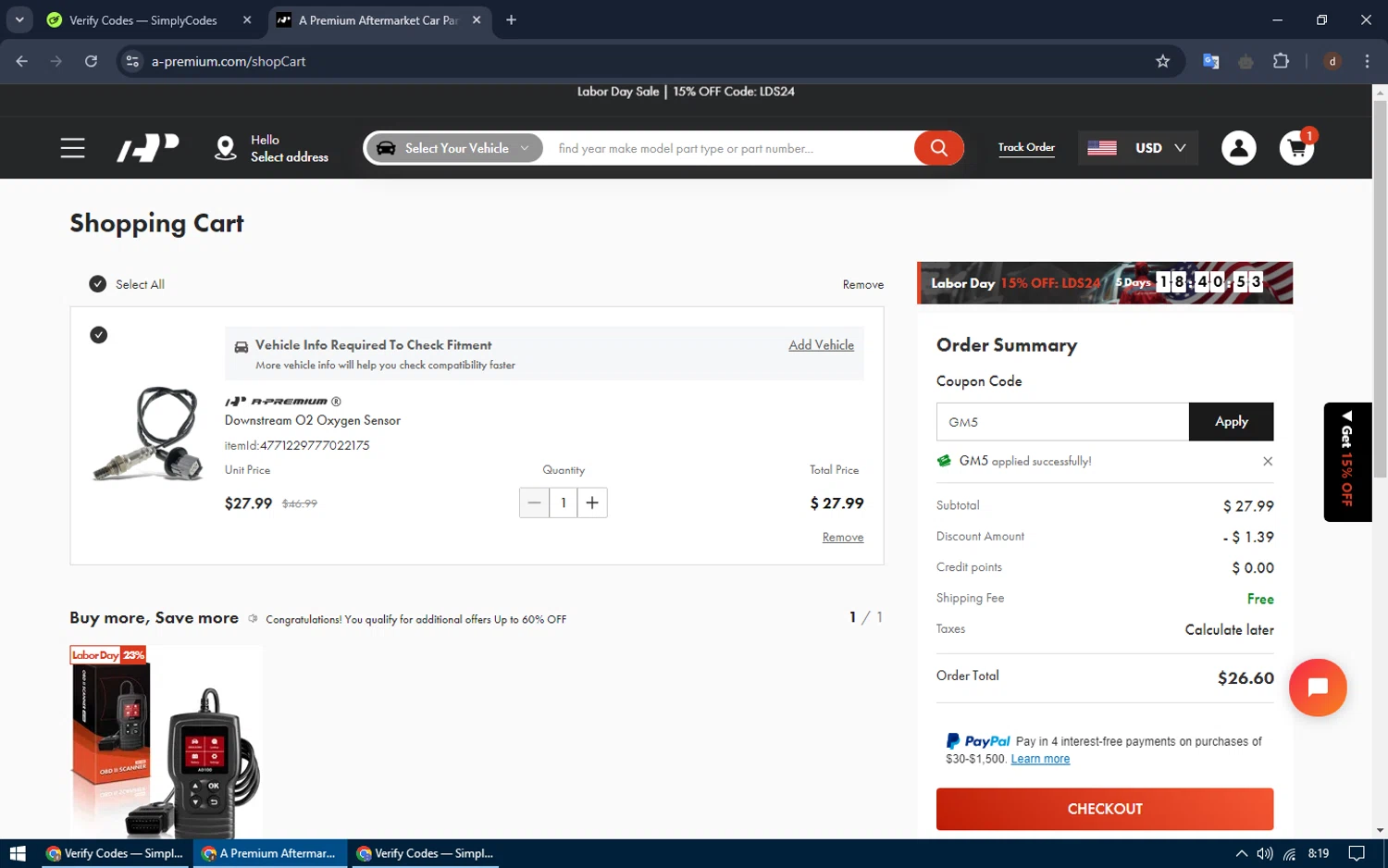Screen dimensions: 1388x868
Task: Click the Labor Day Sale top banner
Action: 686,92
